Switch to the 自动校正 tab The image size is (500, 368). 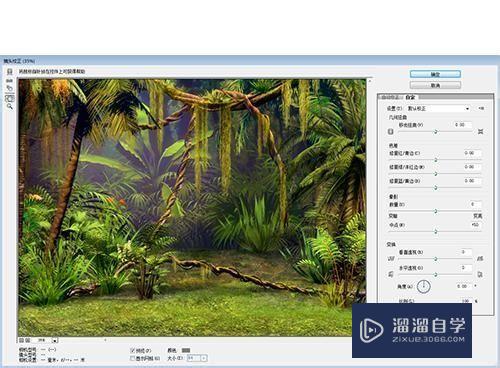point(391,97)
